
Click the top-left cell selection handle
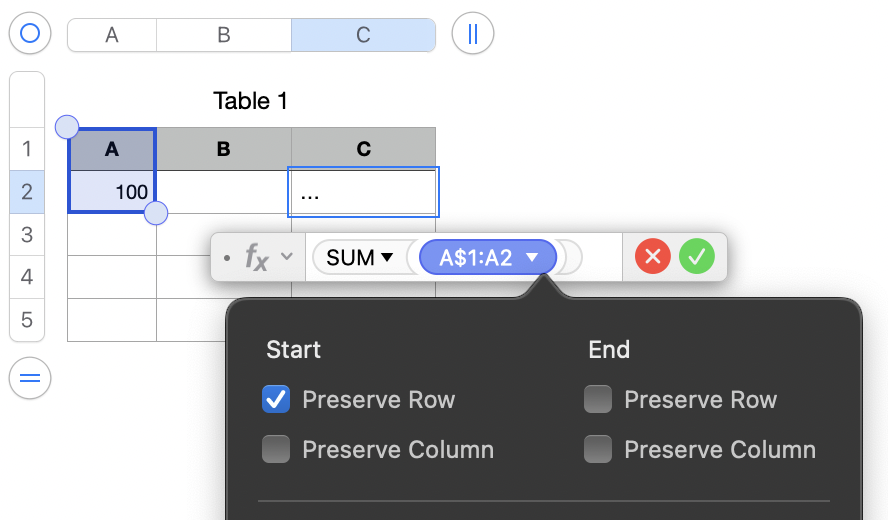coord(67,127)
